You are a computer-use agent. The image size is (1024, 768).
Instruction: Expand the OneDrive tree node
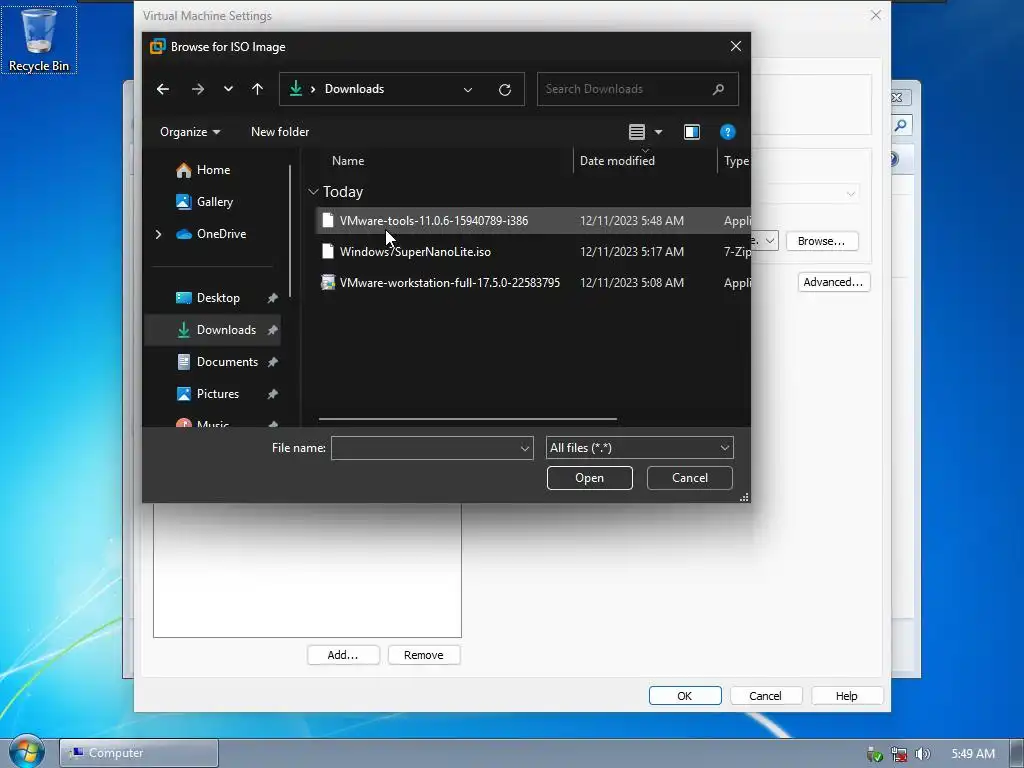click(x=158, y=234)
